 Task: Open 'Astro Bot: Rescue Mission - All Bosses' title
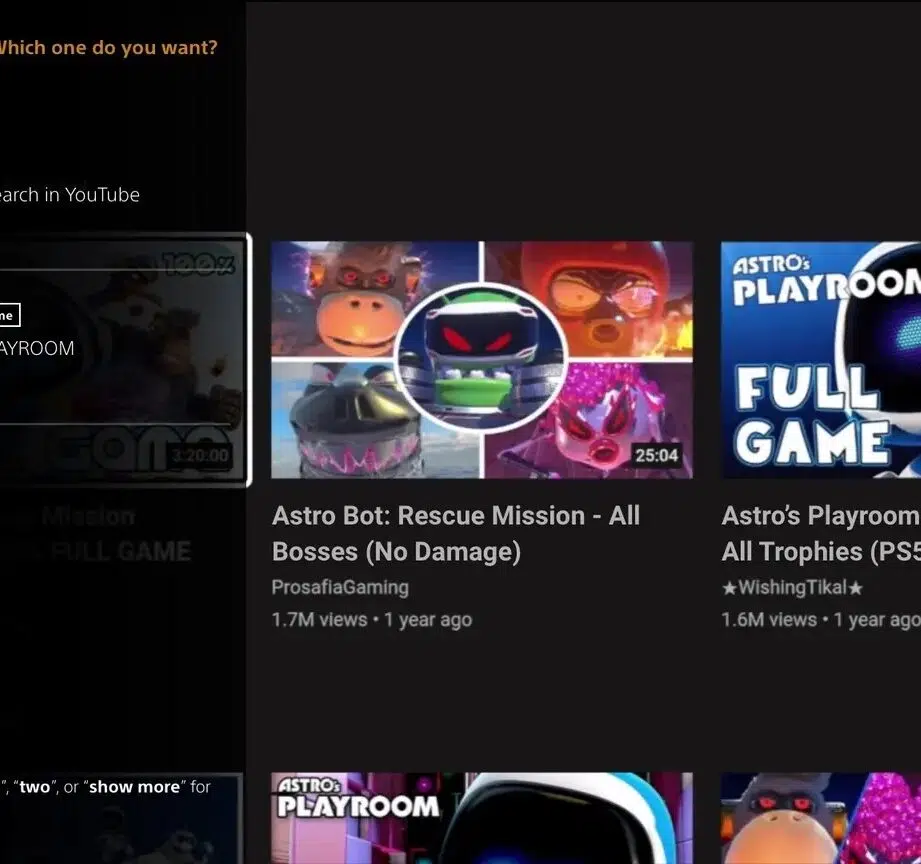456,533
